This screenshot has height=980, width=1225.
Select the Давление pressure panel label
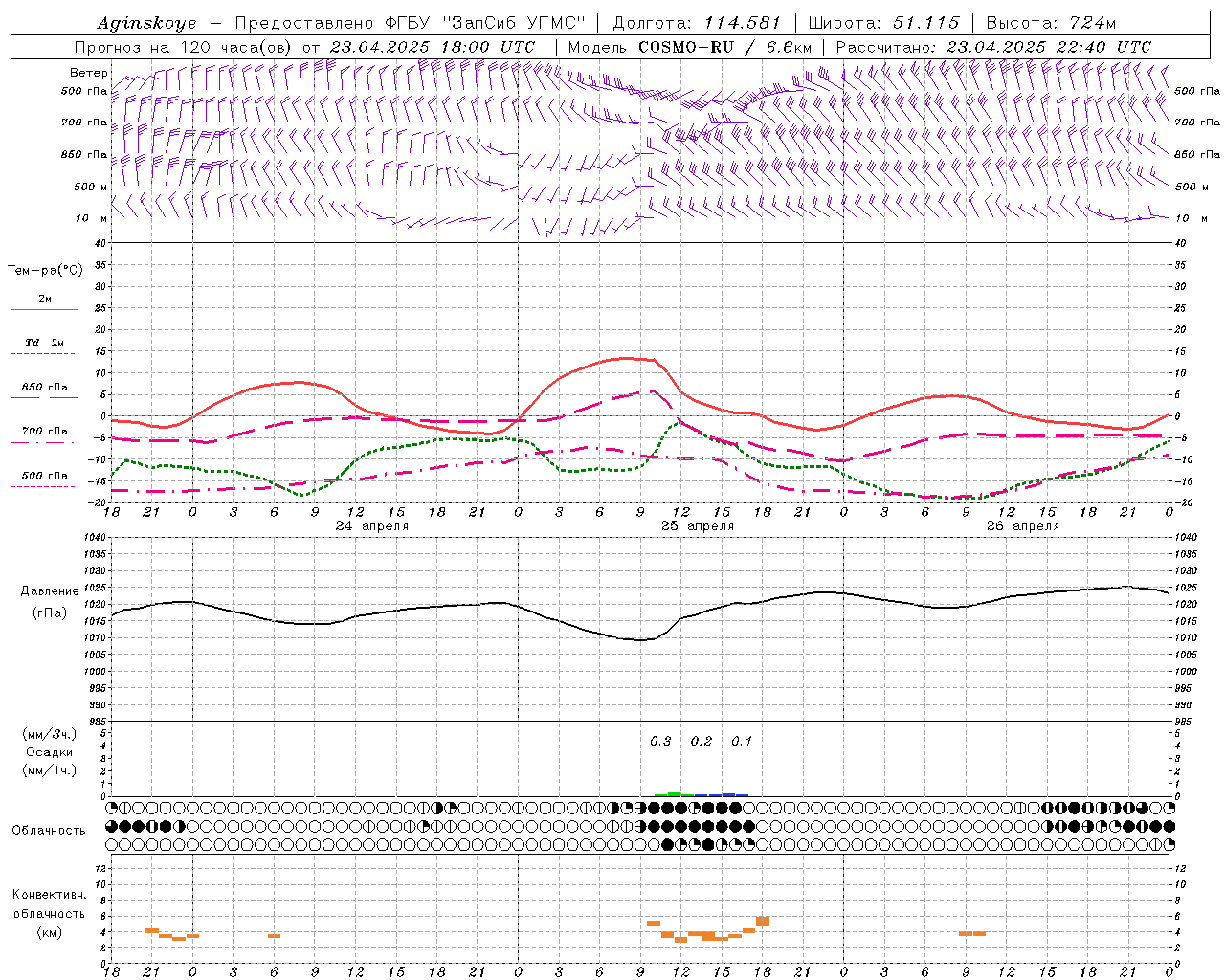point(49,591)
